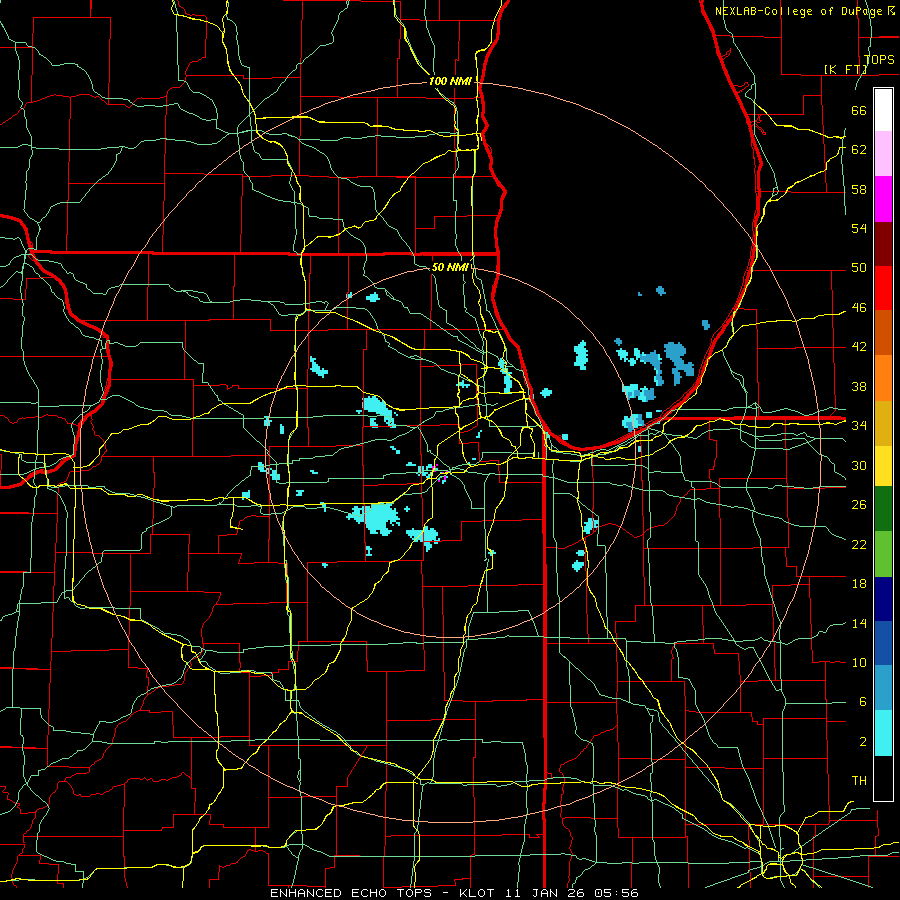Click the light pink 62 kft legend swatch
900x900 pixels.
pos(883,154)
